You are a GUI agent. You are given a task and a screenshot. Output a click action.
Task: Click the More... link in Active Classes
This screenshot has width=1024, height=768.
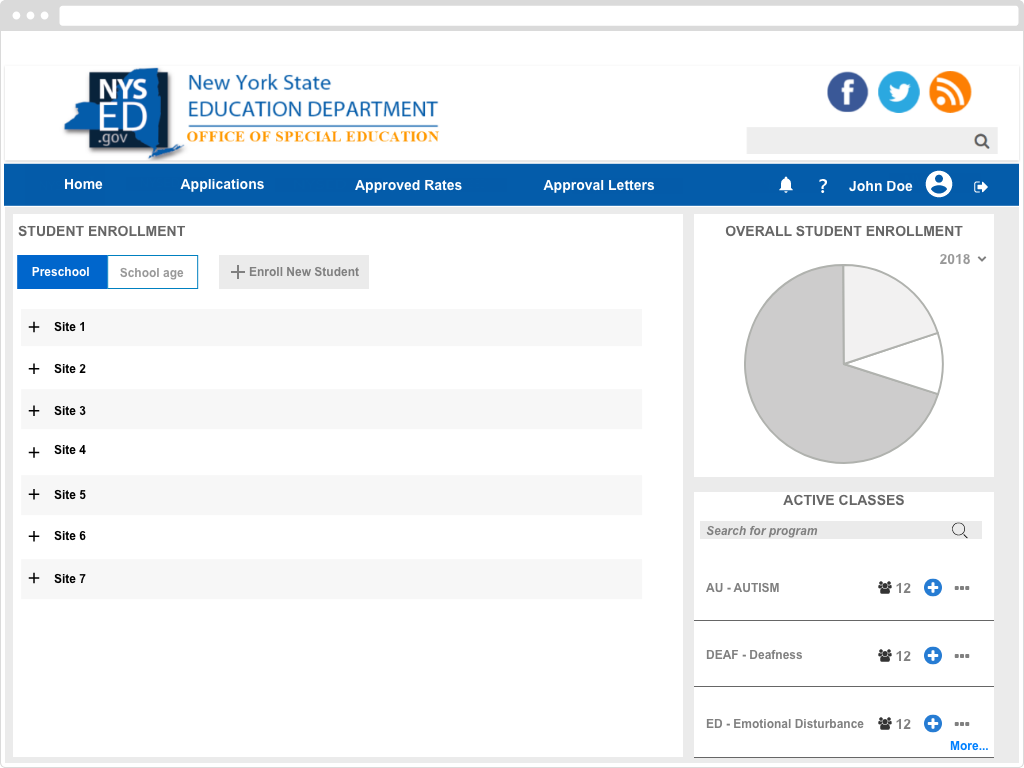point(968,746)
